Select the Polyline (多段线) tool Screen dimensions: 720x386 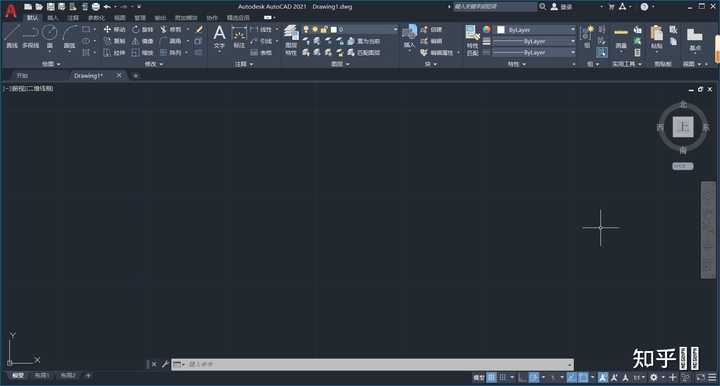click(x=31, y=37)
